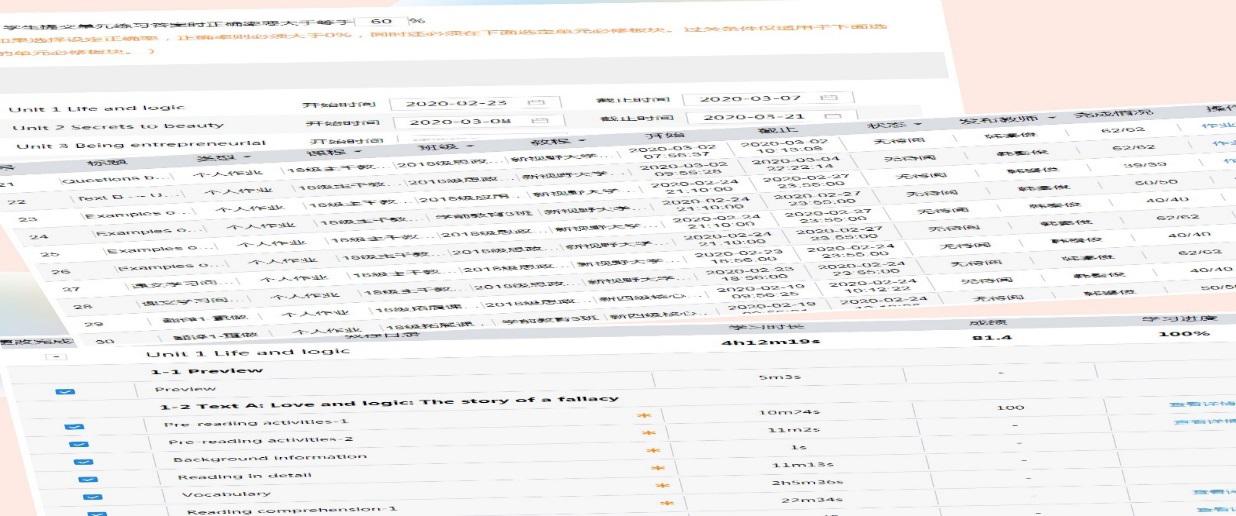Click orange star beside Background information
1236x516 pixels.
[652, 450]
